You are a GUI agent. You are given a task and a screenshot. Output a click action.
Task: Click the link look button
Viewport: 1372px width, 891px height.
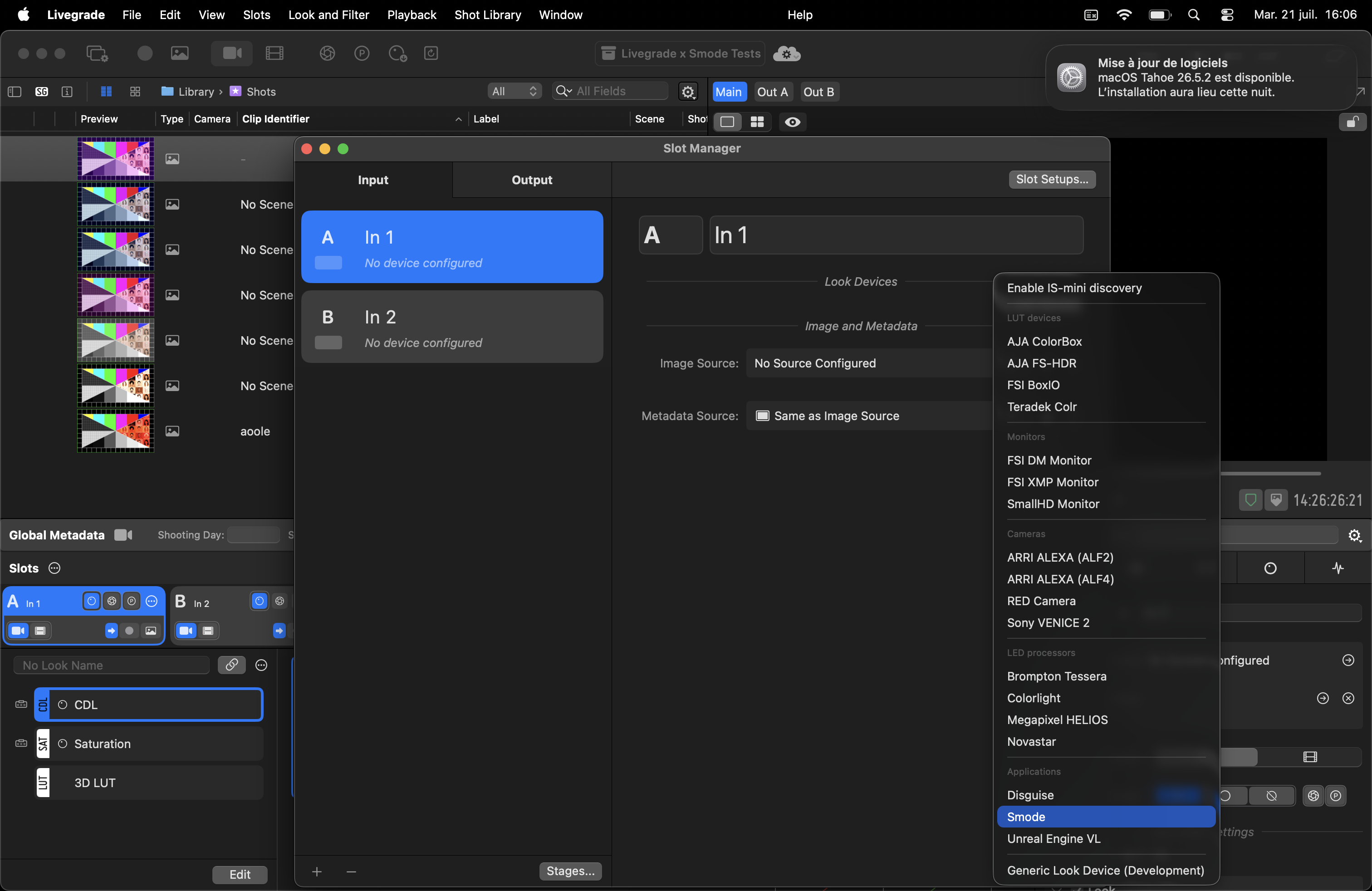232,665
